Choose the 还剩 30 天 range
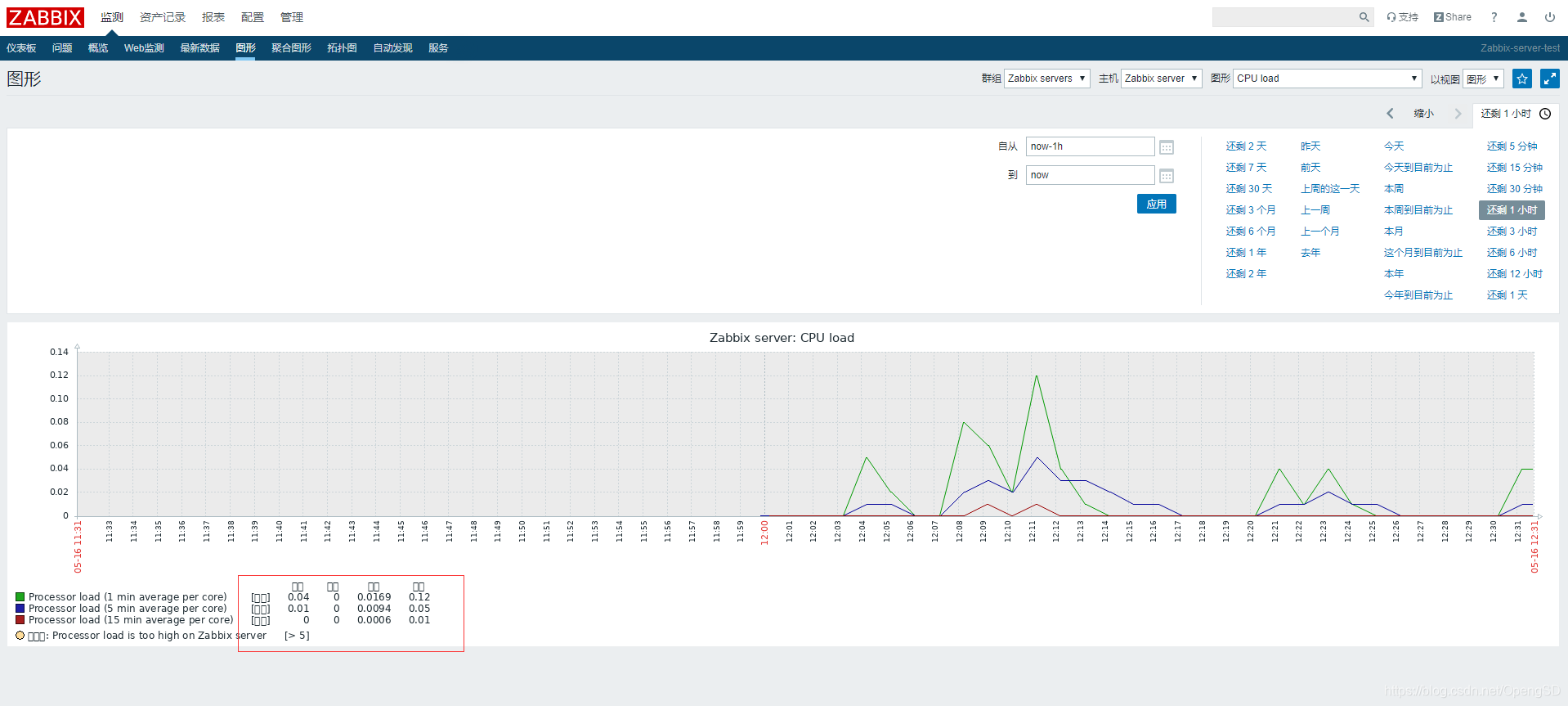This screenshot has height=706, width=1568. click(x=1249, y=189)
